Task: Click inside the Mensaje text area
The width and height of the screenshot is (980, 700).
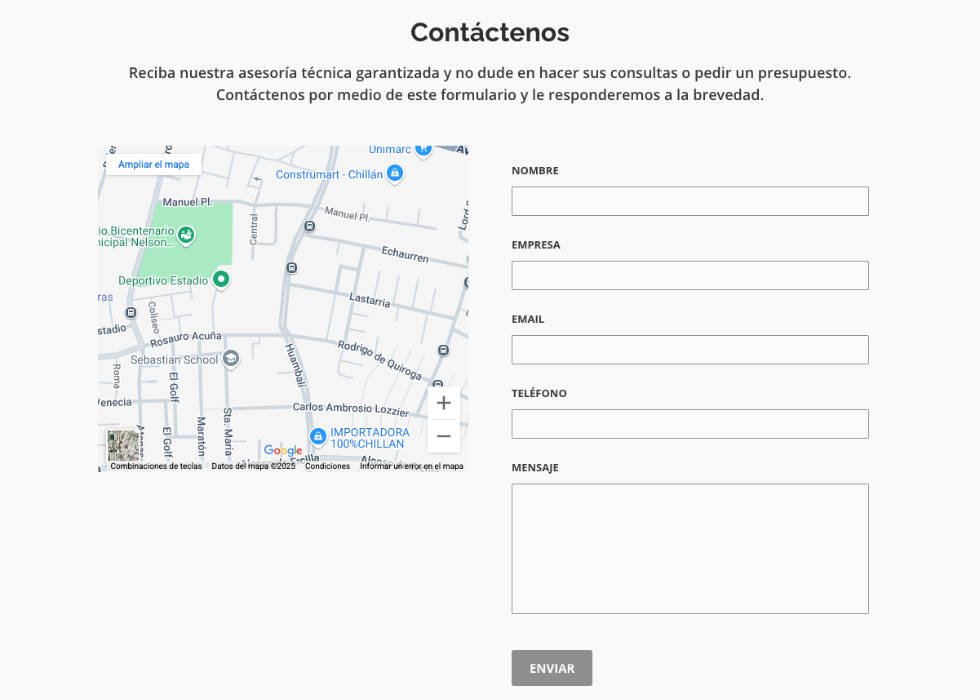Action: tap(689, 548)
